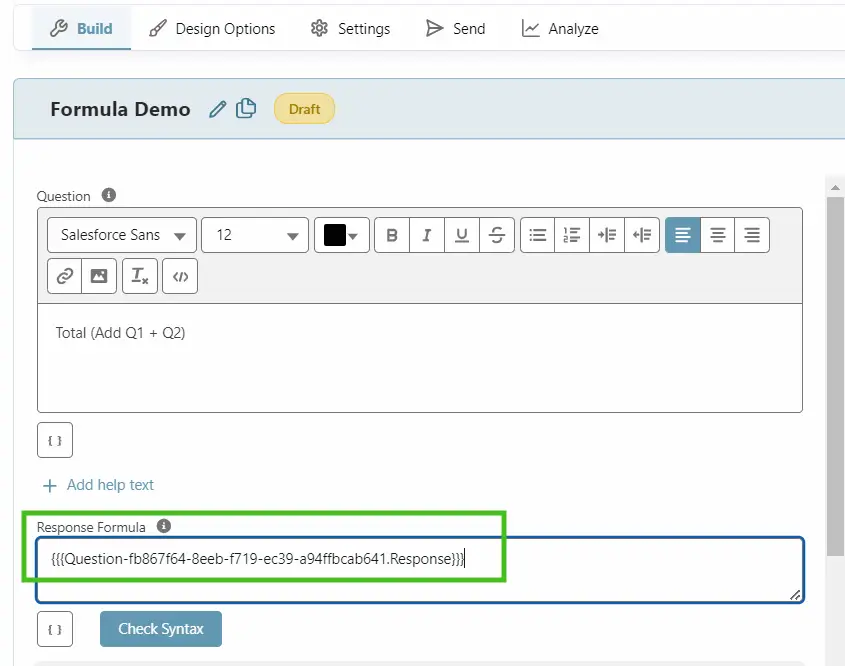The image size is (845, 666).
Task: Toggle bold formatting
Action: pos(392,235)
